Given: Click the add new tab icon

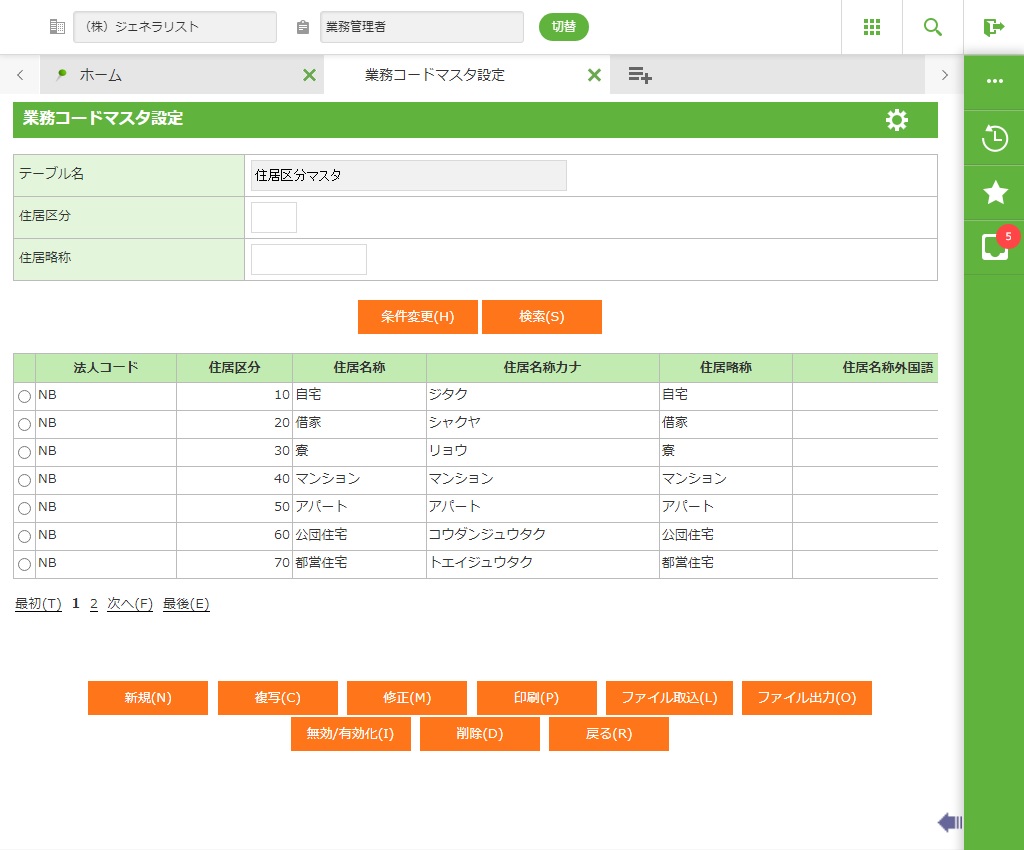Looking at the screenshot, I should [x=640, y=75].
